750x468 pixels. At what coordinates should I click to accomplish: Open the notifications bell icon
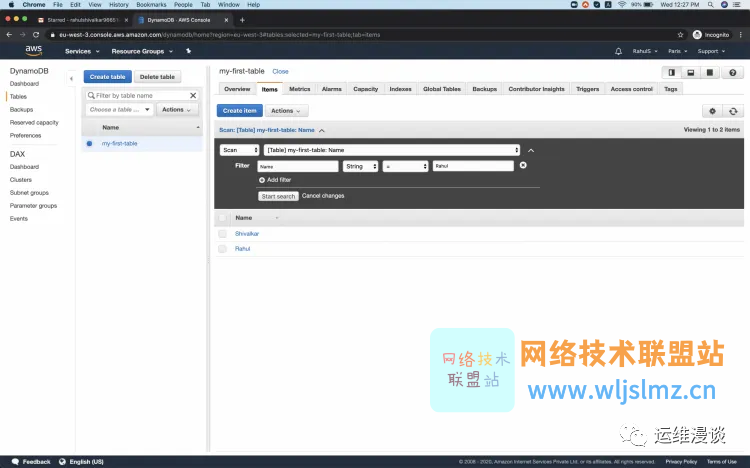tap(618, 51)
